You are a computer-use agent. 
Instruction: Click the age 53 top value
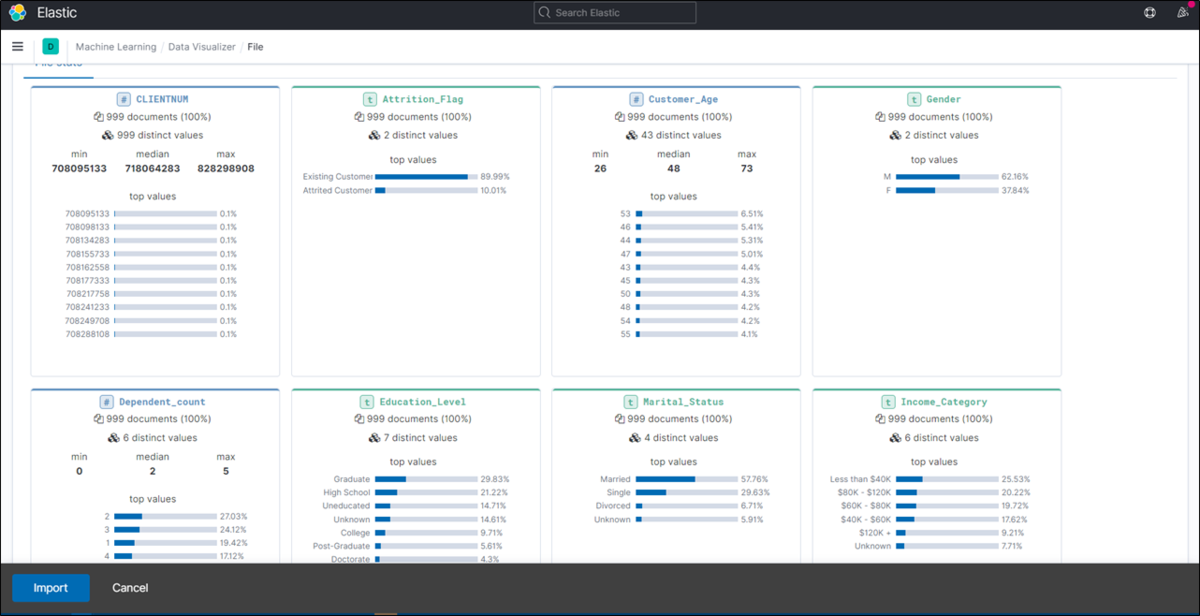pos(625,214)
